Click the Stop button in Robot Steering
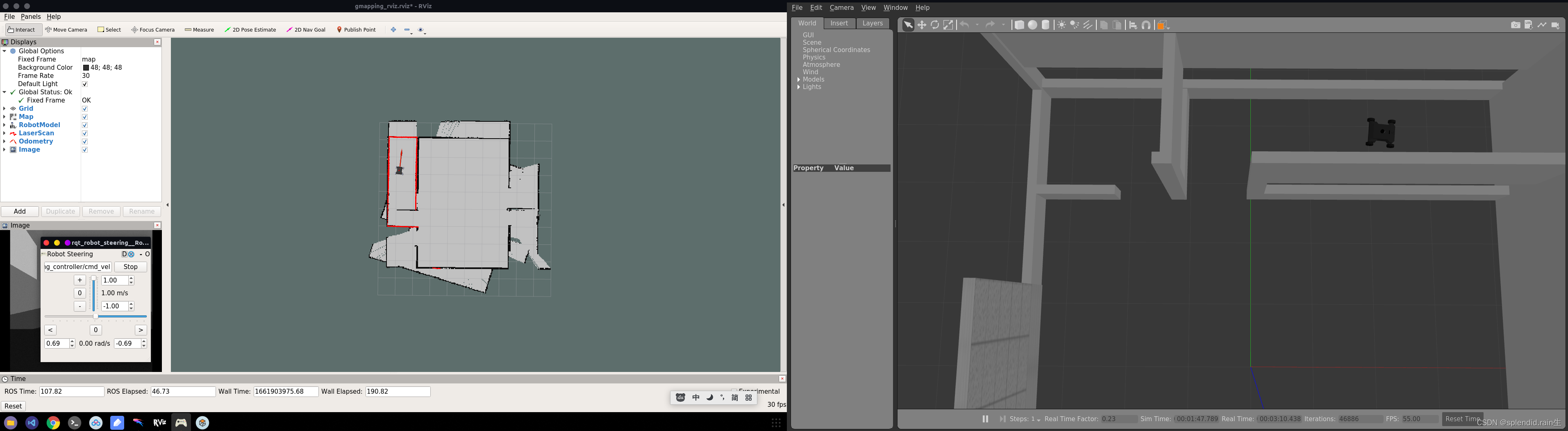The image size is (1568, 431). [x=130, y=267]
